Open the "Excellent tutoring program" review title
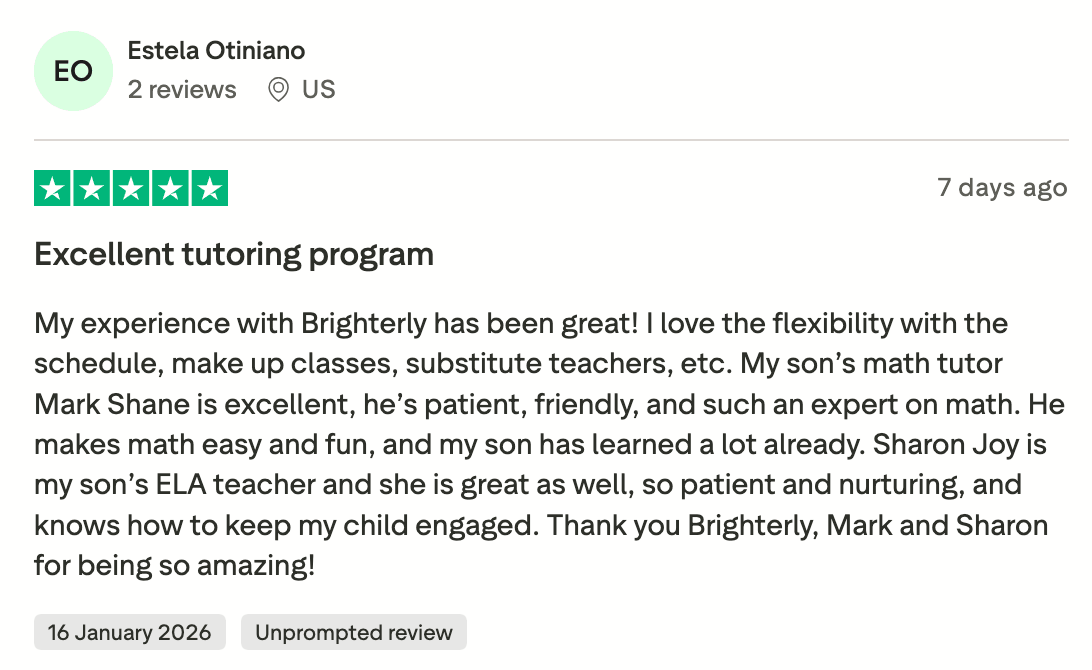 [x=234, y=255]
